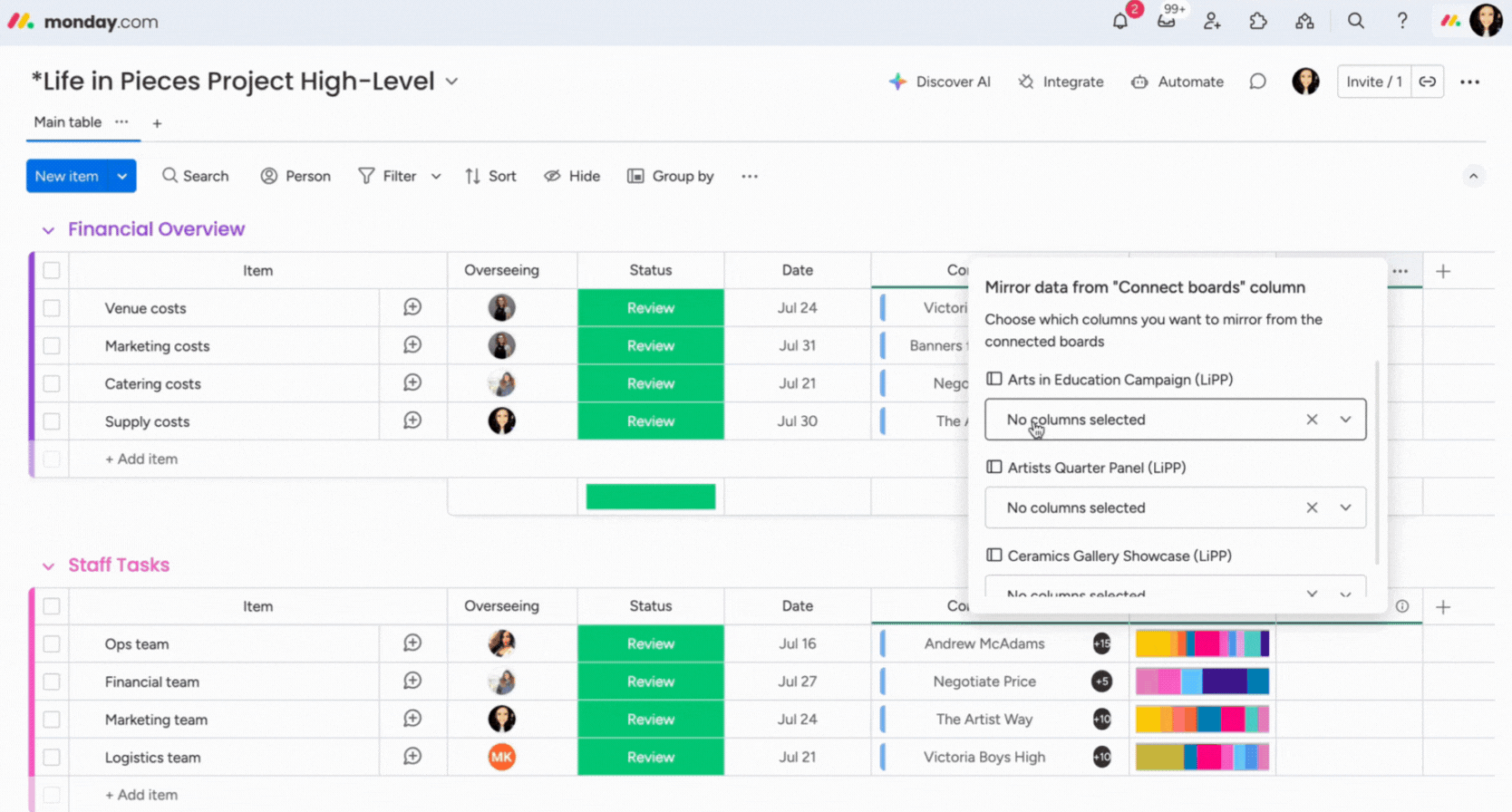Check the Catering costs row
Viewport: 1512px width, 812px height.
point(52,383)
